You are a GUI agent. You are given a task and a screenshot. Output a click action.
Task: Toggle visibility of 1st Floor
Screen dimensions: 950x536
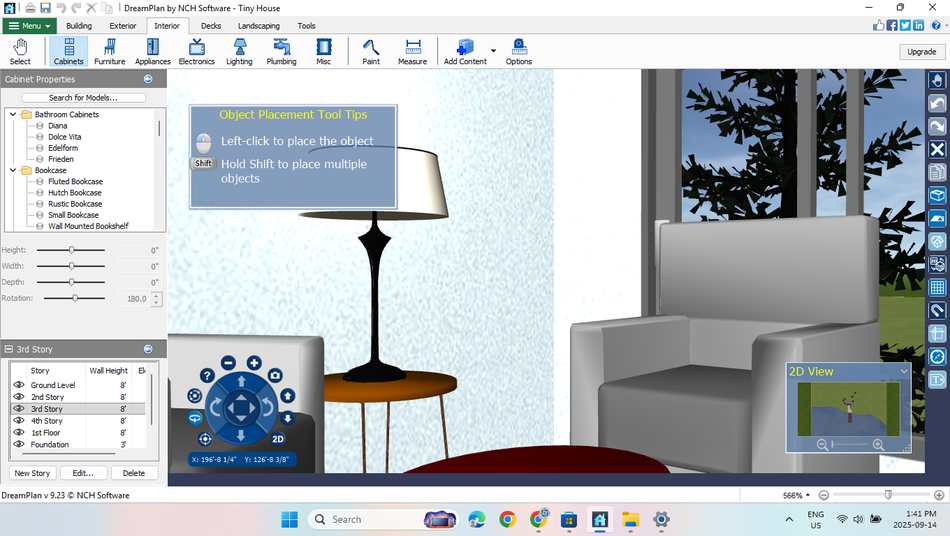(19, 432)
